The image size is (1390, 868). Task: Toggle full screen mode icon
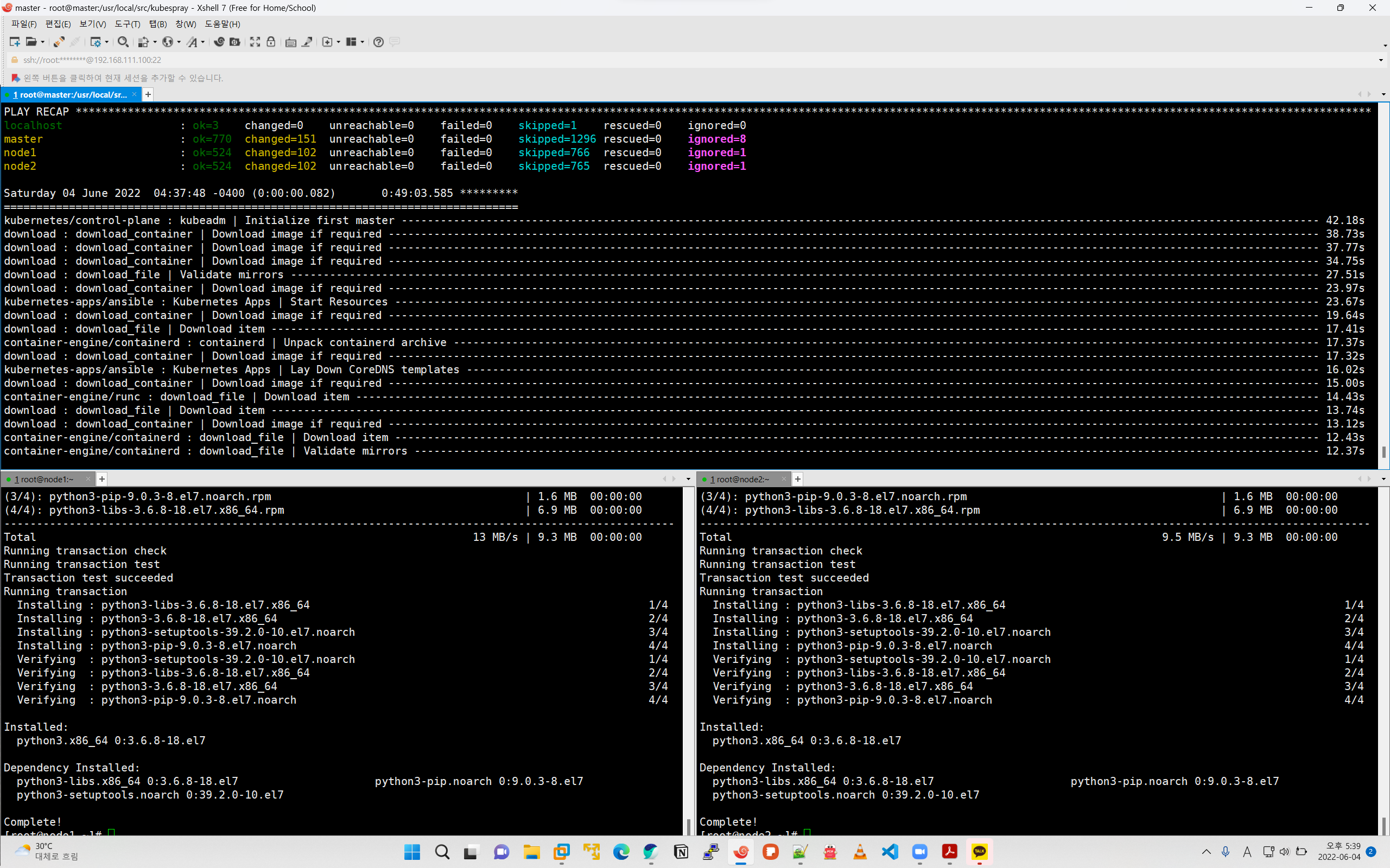pos(255,42)
